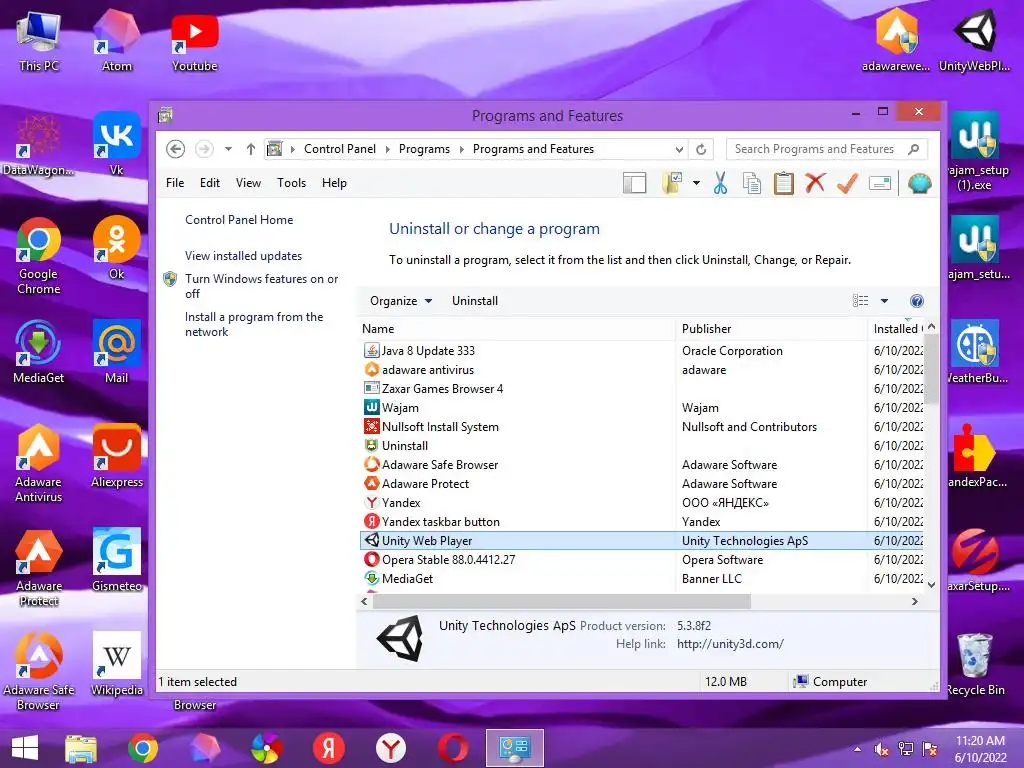
Task: Select Nullsoft Install System entry
Action: (643, 426)
